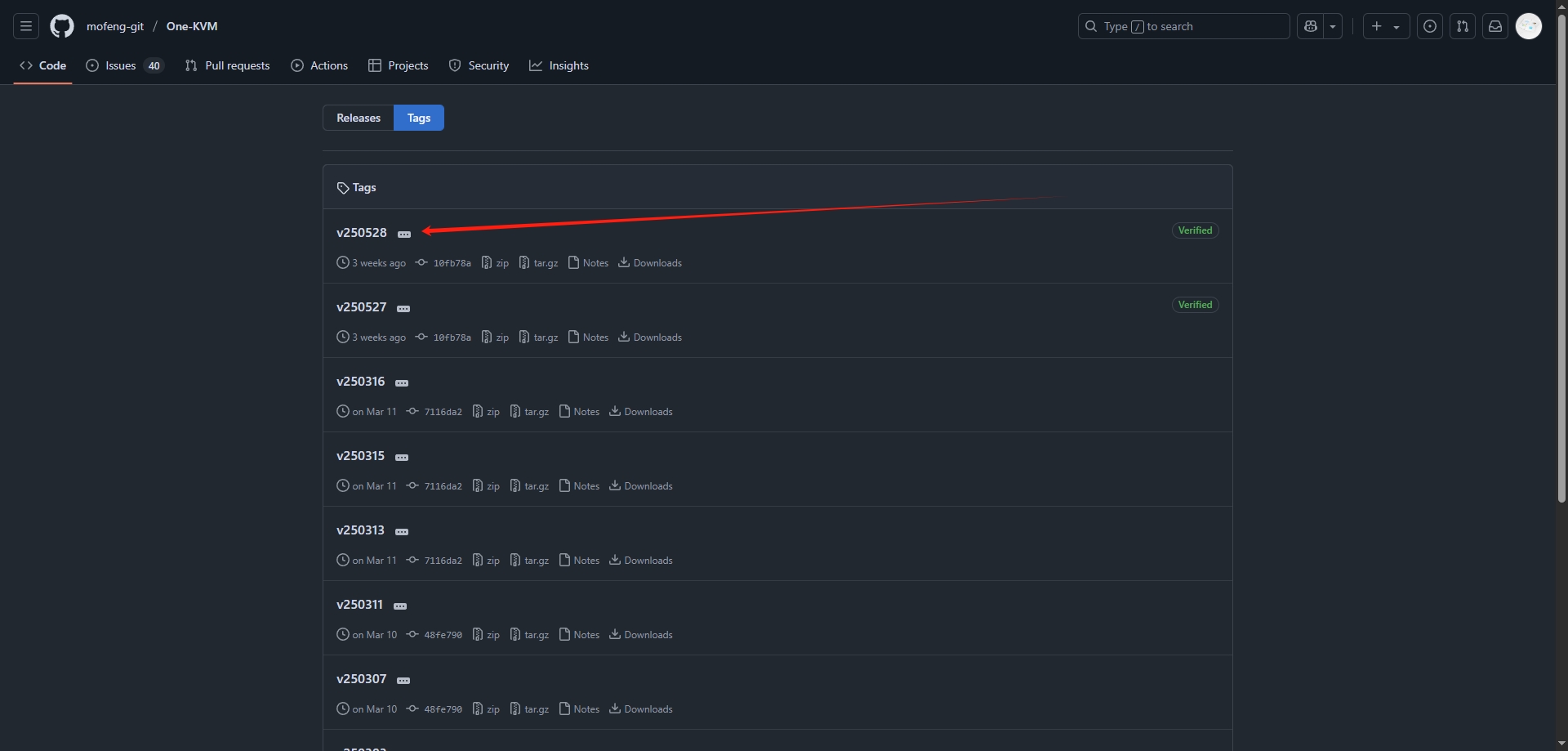This screenshot has height=751, width=1568.
Task: Expand the ellipsis next to v250311
Action: [x=400, y=606]
